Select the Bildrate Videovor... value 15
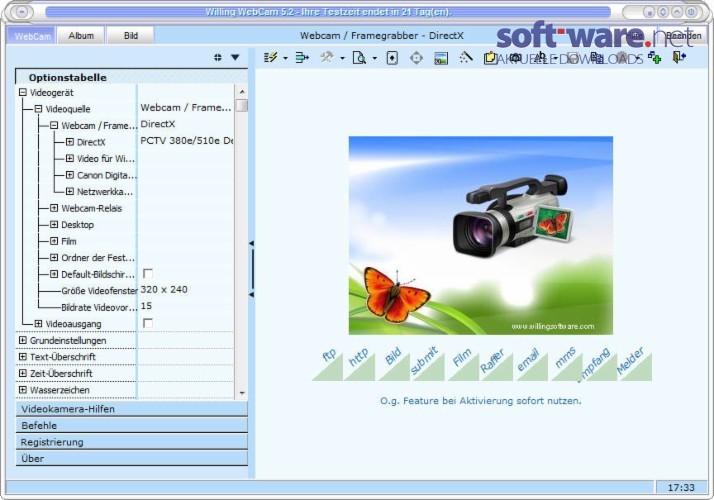Image resolution: width=714 pixels, height=500 pixels. [x=146, y=306]
